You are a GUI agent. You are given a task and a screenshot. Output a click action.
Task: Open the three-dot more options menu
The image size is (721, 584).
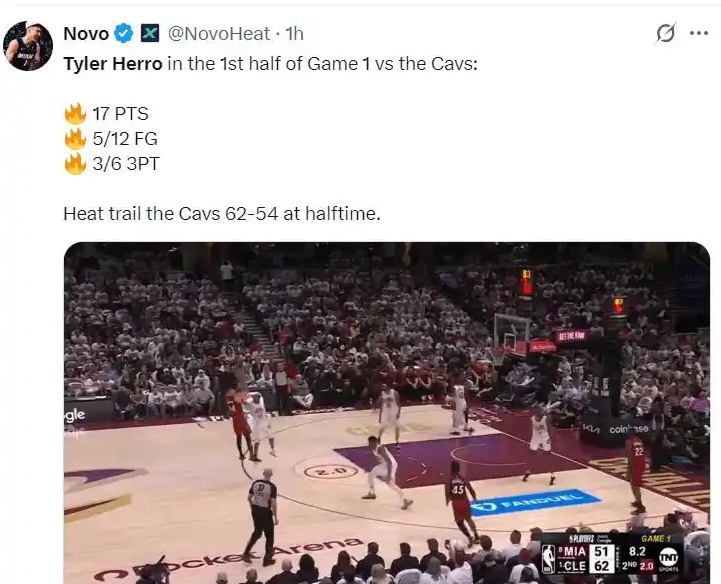click(699, 33)
